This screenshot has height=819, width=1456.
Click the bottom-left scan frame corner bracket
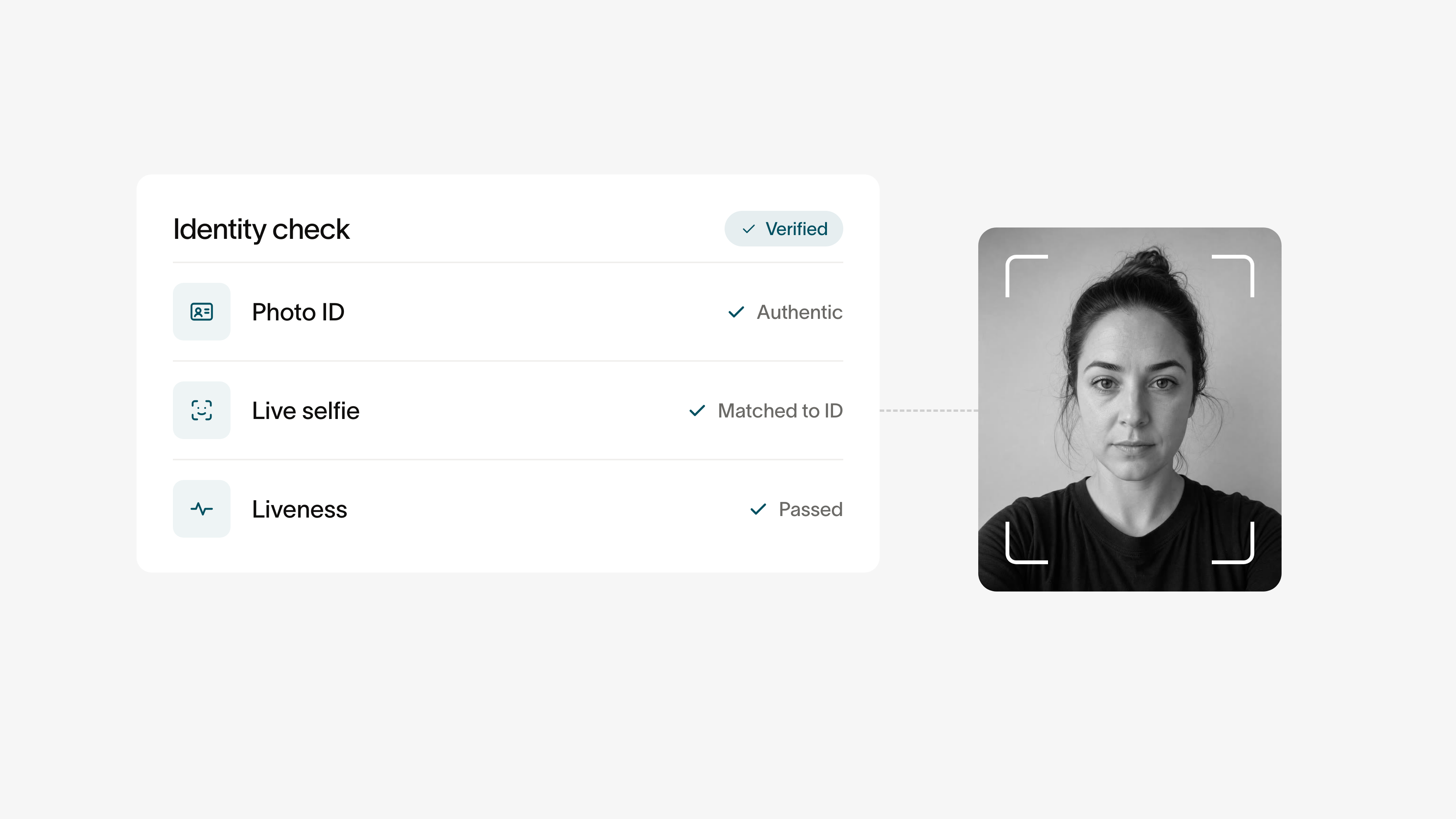pyautogui.click(x=1026, y=543)
